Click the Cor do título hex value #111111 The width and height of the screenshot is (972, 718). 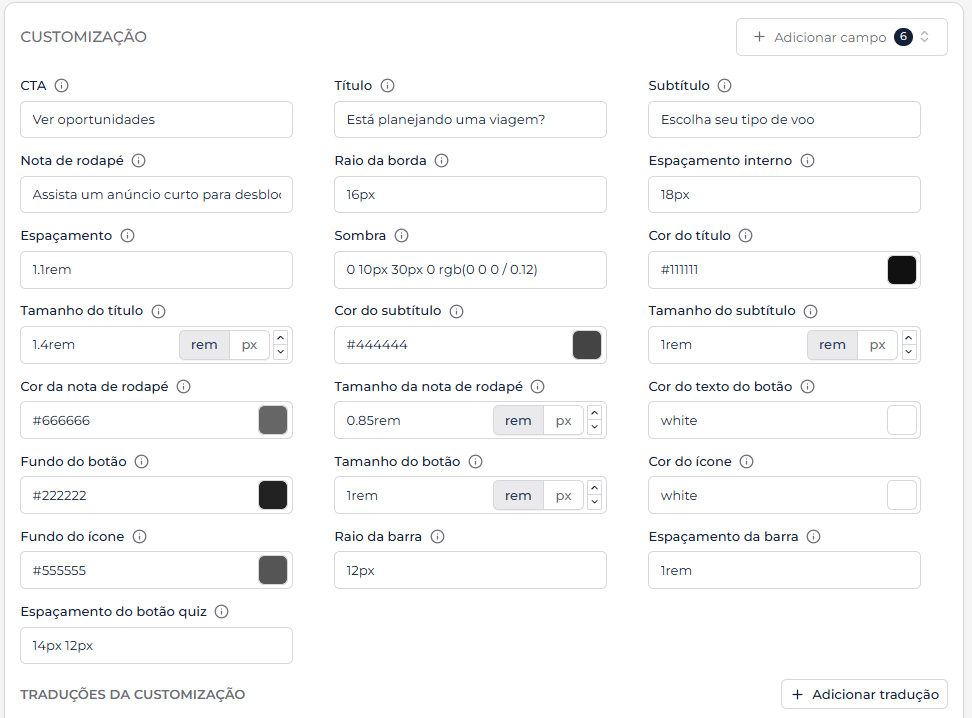(x=679, y=270)
